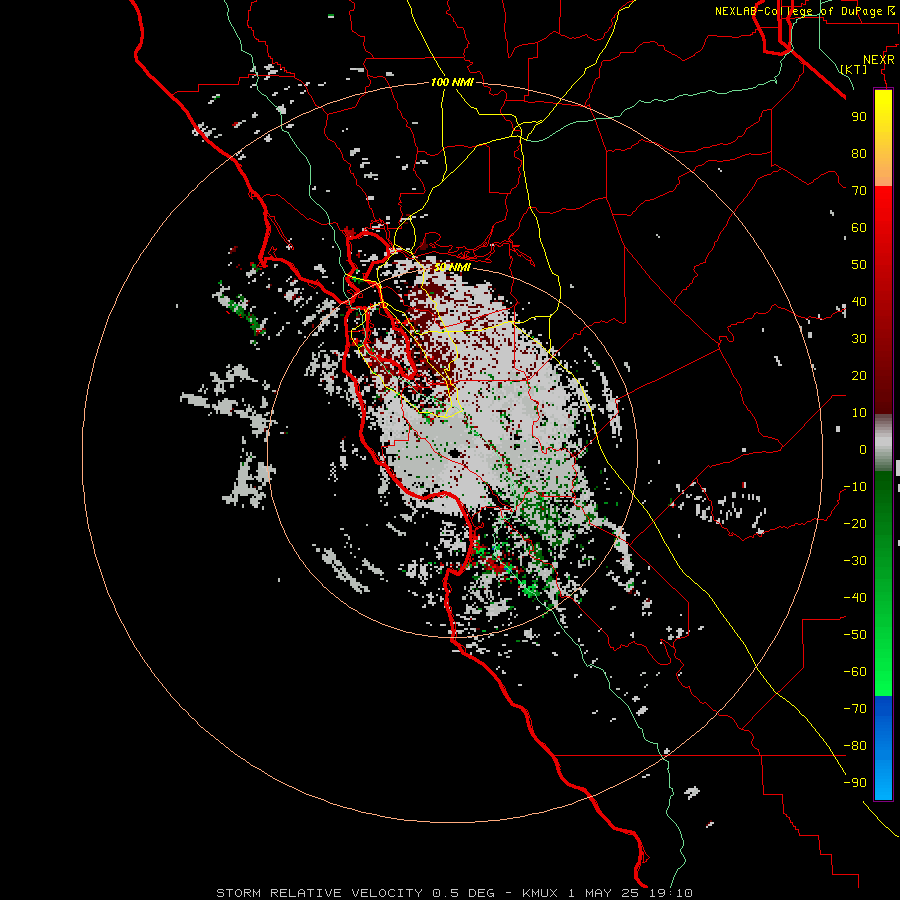The image size is (900, 900).
Task: Click the NEXR label above the color bar
Action: point(878,60)
